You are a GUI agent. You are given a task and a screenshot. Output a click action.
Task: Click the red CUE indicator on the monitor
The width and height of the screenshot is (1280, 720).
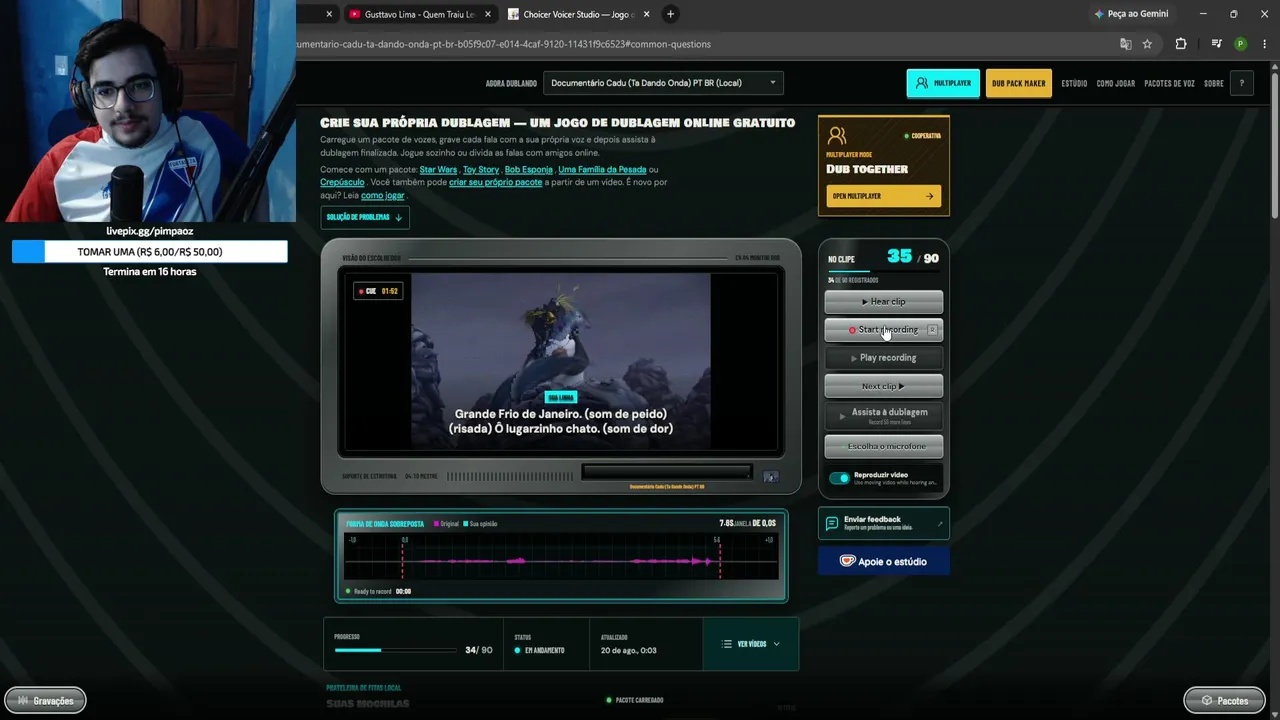click(x=378, y=291)
